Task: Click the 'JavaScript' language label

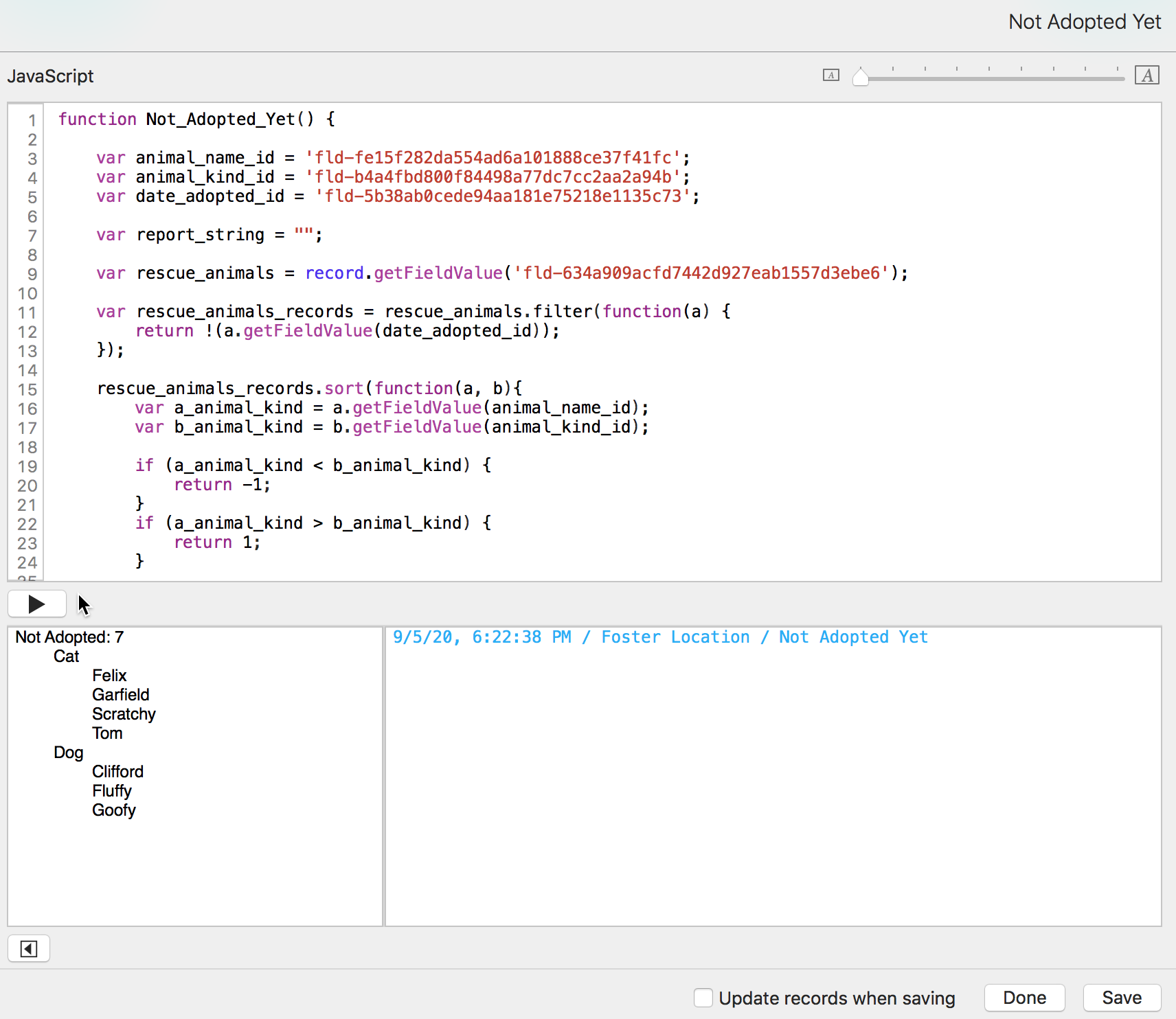Action: pyautogui.click(x=50, y=76)
